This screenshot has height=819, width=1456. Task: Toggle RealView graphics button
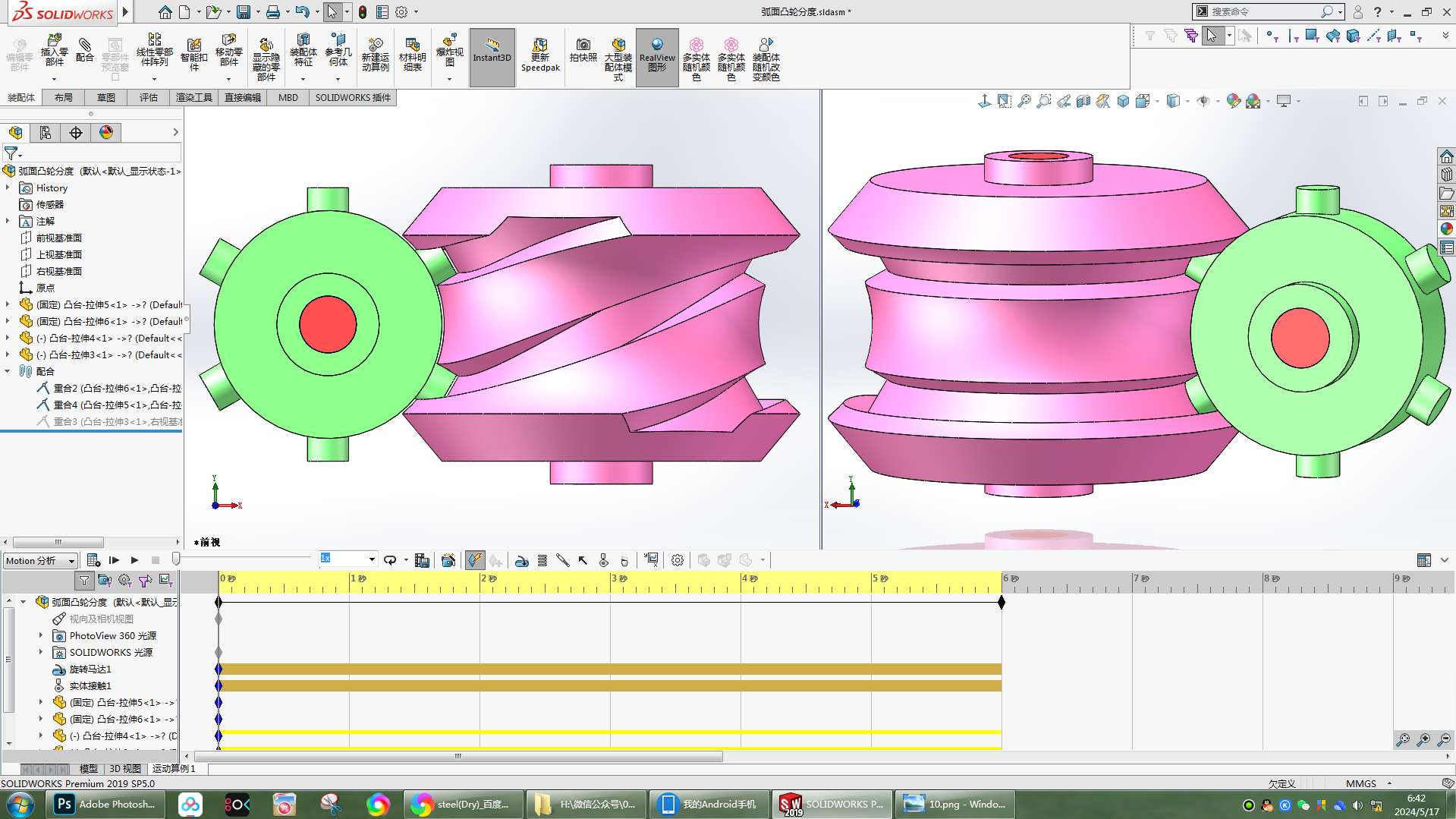point(656,50)
